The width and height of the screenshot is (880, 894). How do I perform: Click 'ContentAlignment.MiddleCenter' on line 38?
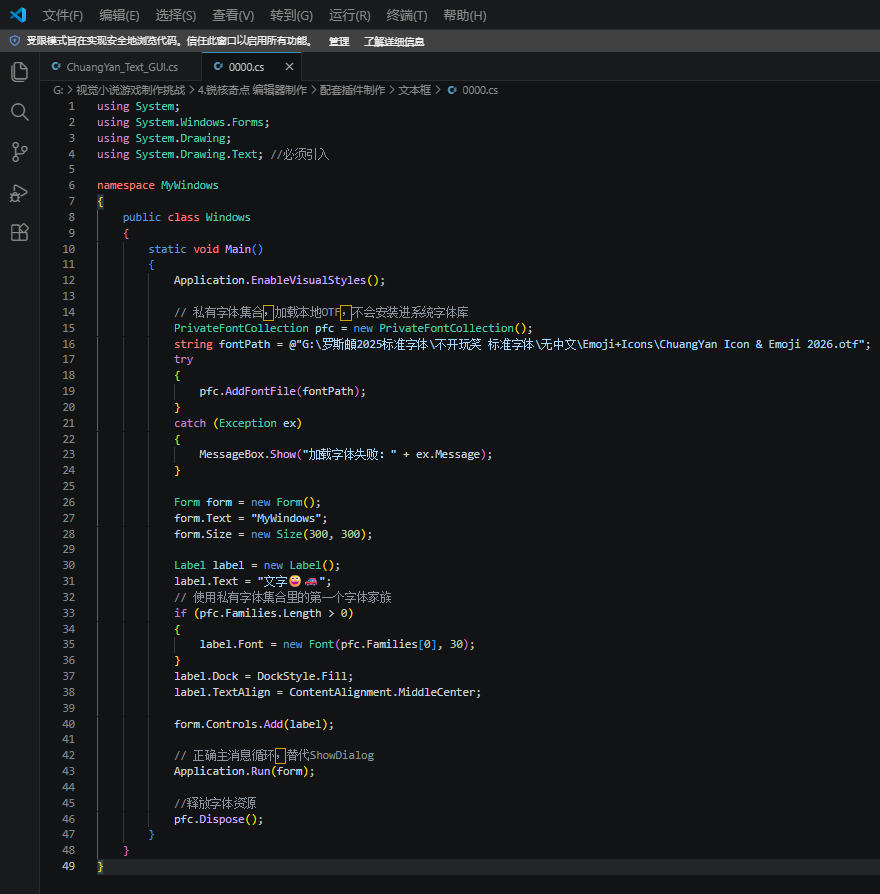(x=382, y=692)
